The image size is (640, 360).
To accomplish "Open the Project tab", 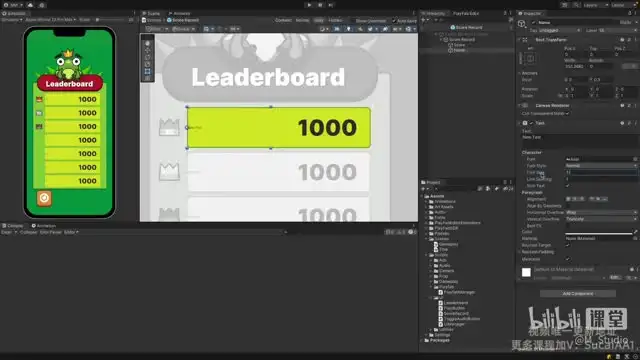I will coord(431,182).
